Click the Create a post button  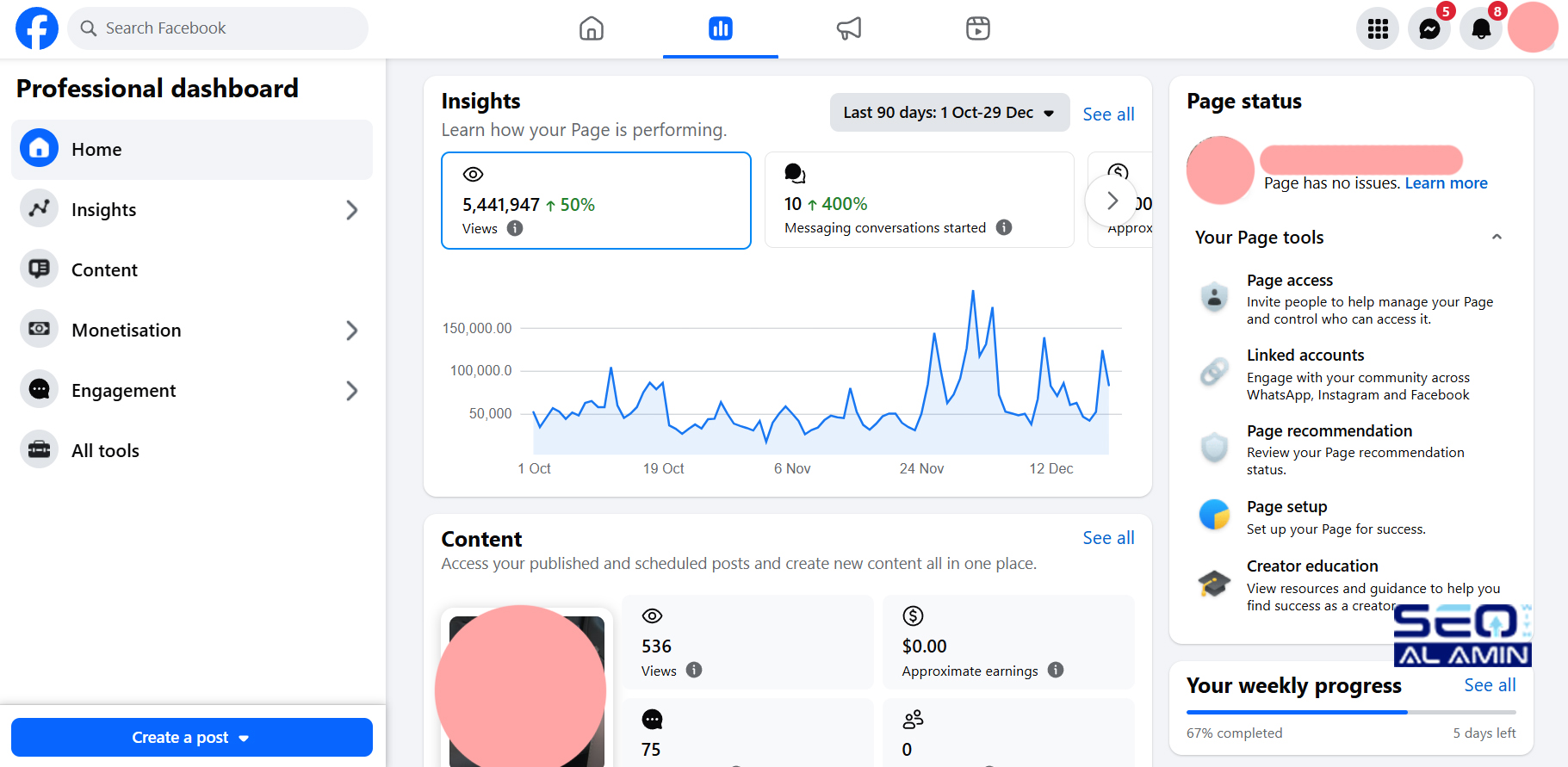coord(191,738)
